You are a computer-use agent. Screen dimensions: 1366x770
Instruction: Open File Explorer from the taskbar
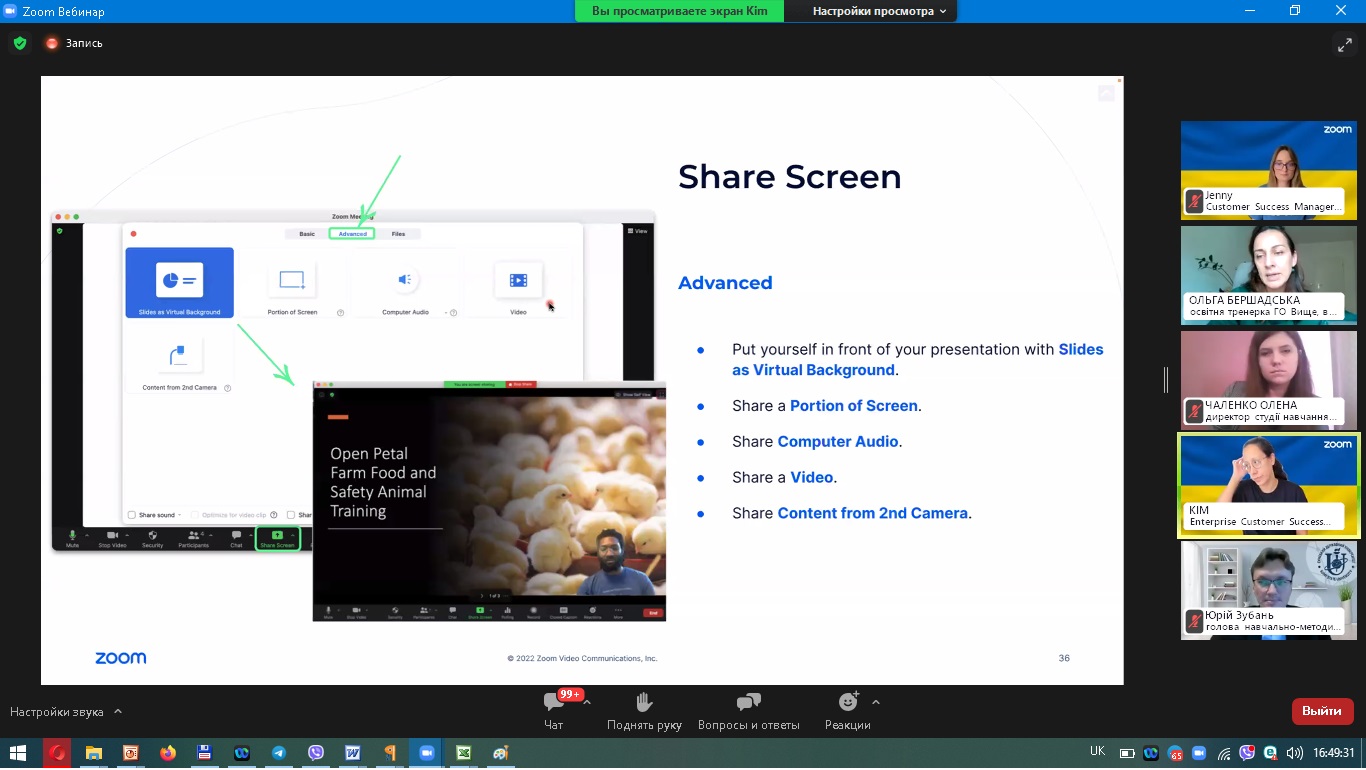(93, 753)
